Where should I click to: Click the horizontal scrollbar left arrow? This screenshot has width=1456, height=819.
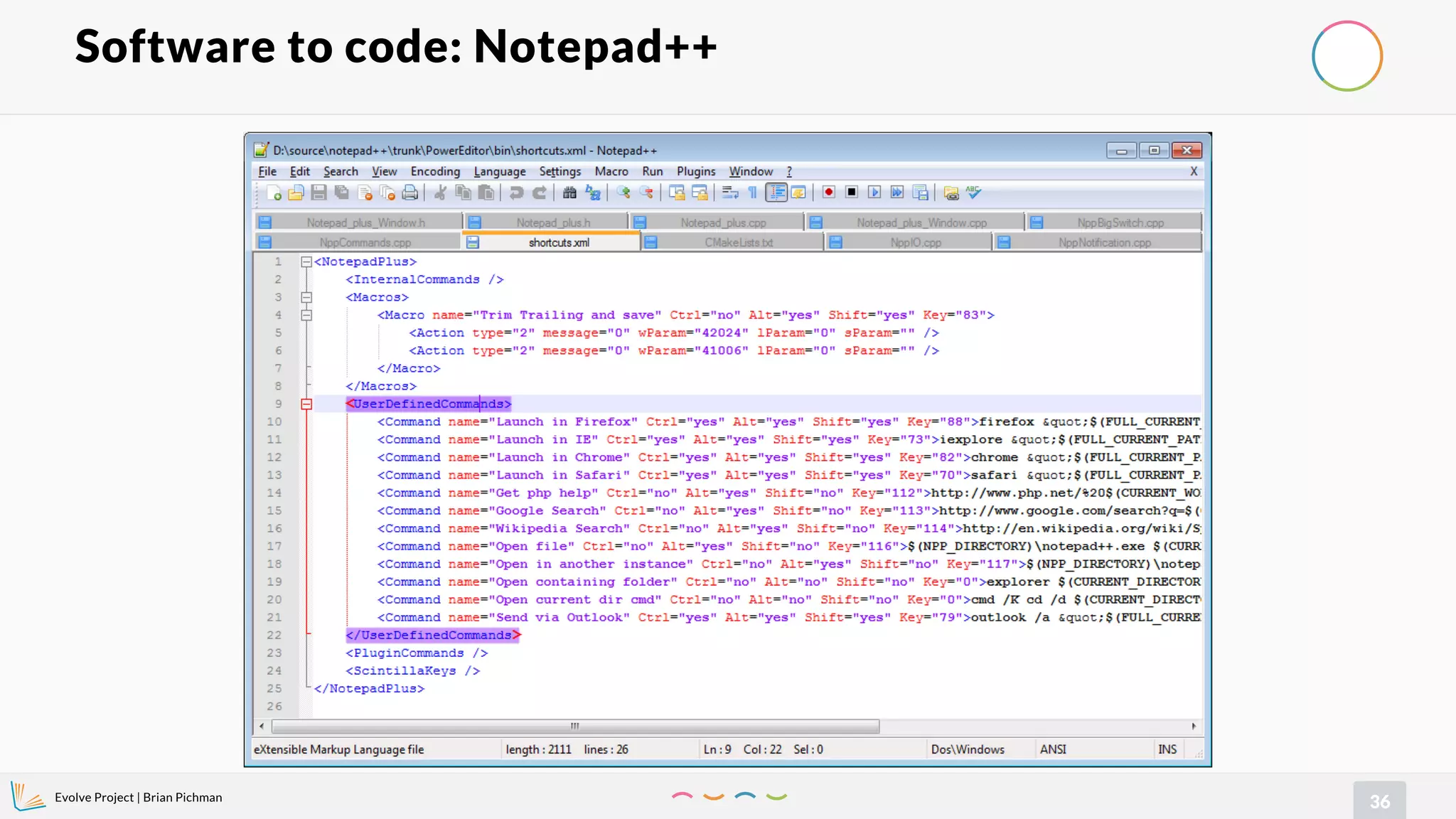pos(262,726)
